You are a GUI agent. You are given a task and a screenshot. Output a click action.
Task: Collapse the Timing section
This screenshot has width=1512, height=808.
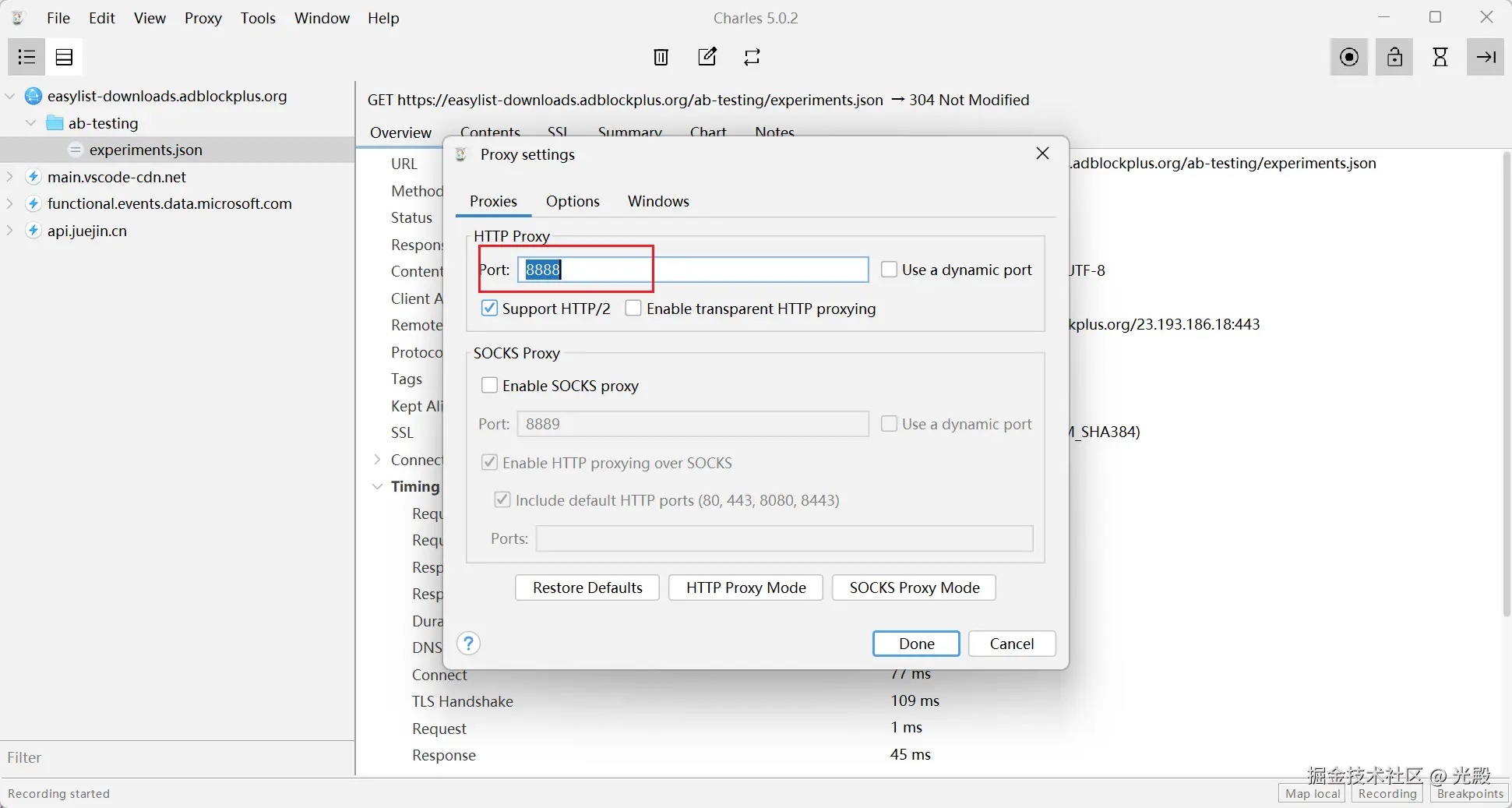[377, 486]
